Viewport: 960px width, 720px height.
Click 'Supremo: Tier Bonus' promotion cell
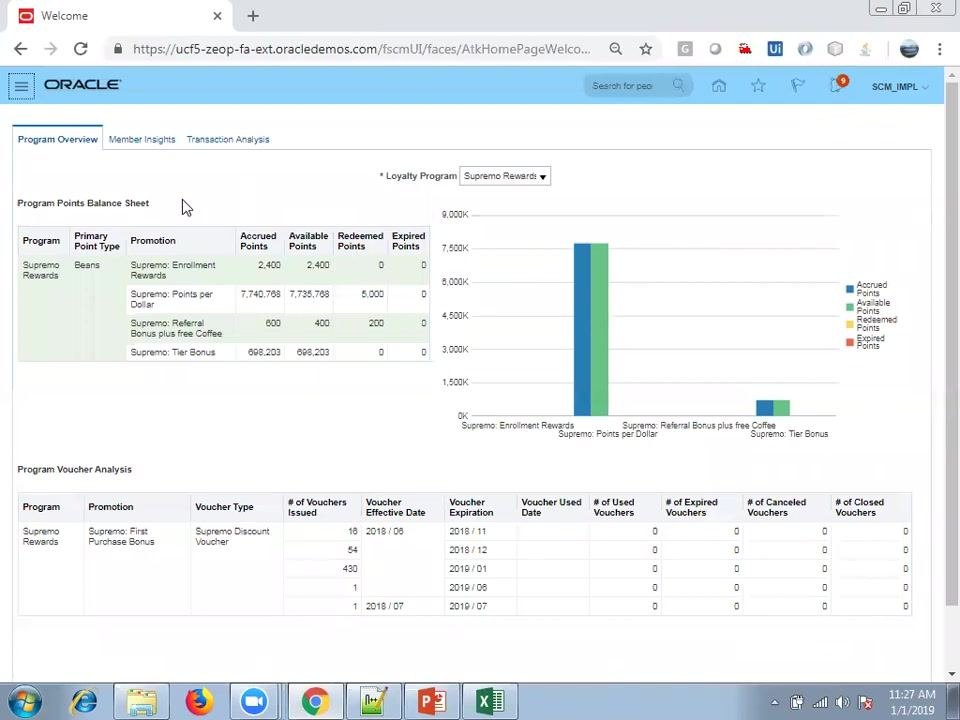181,352
